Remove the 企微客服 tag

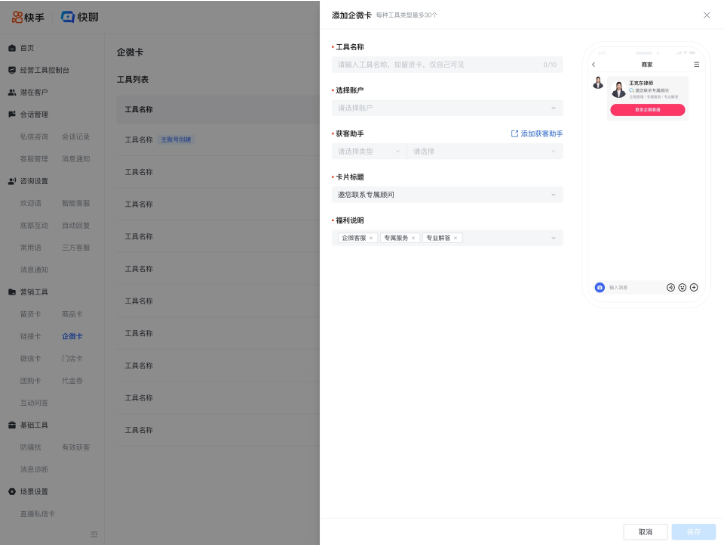pos(371,238)
